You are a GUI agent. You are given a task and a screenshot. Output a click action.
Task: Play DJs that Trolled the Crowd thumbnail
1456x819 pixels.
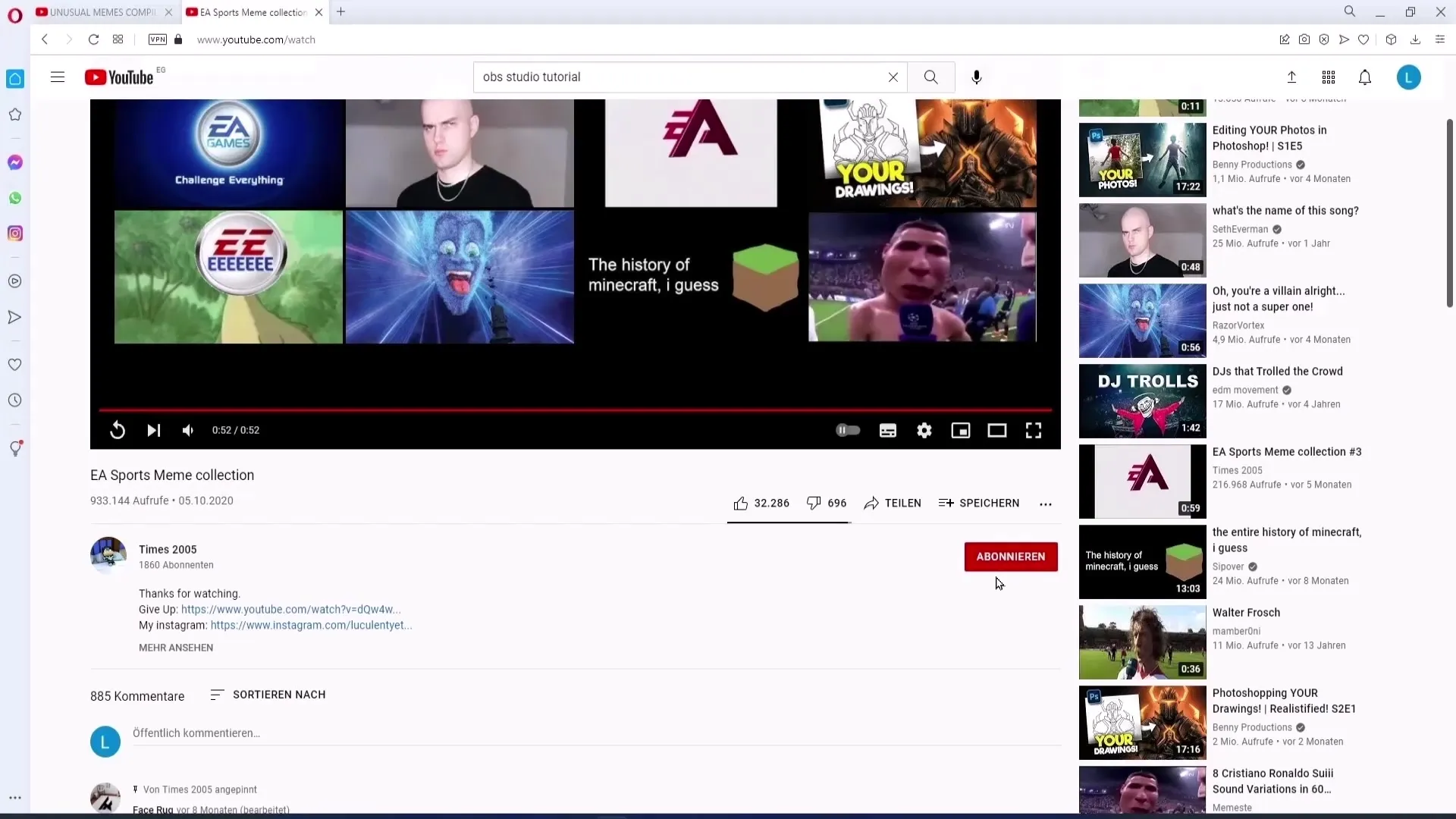click(x=1142, y=401)
